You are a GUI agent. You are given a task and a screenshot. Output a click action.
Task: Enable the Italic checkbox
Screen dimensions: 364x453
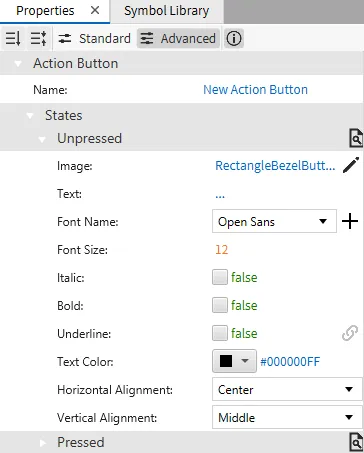[220, 277]
